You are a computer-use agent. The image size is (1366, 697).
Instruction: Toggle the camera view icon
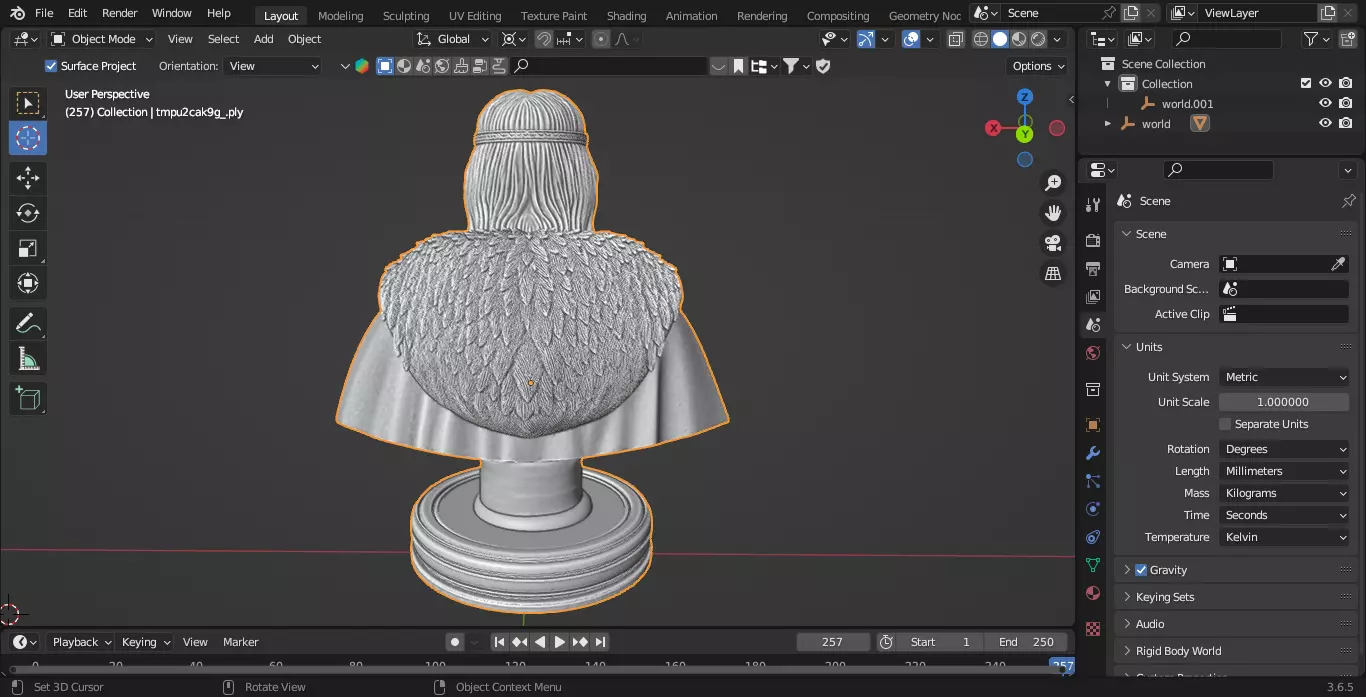[1053, 243]
